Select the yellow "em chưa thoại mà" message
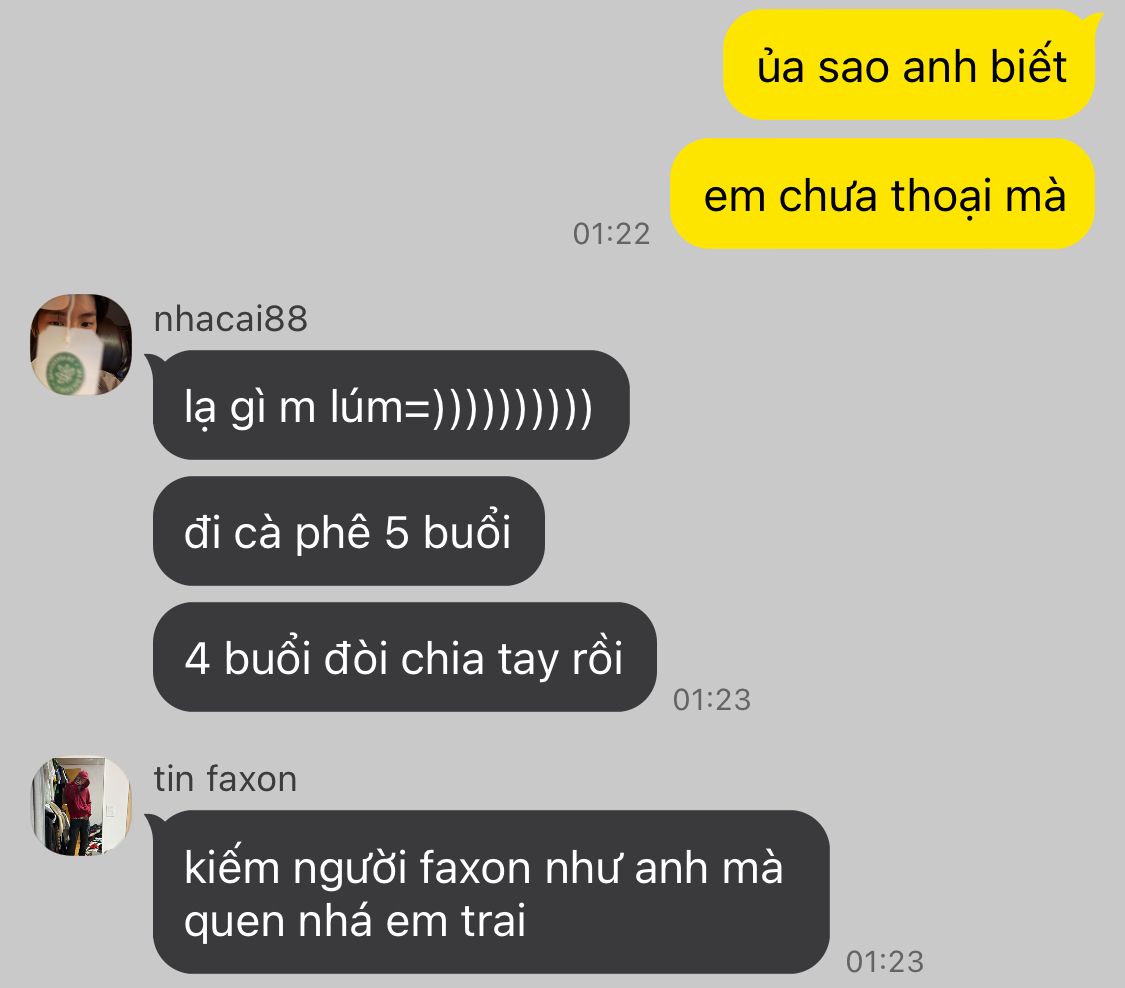 [x=882, y=194]
